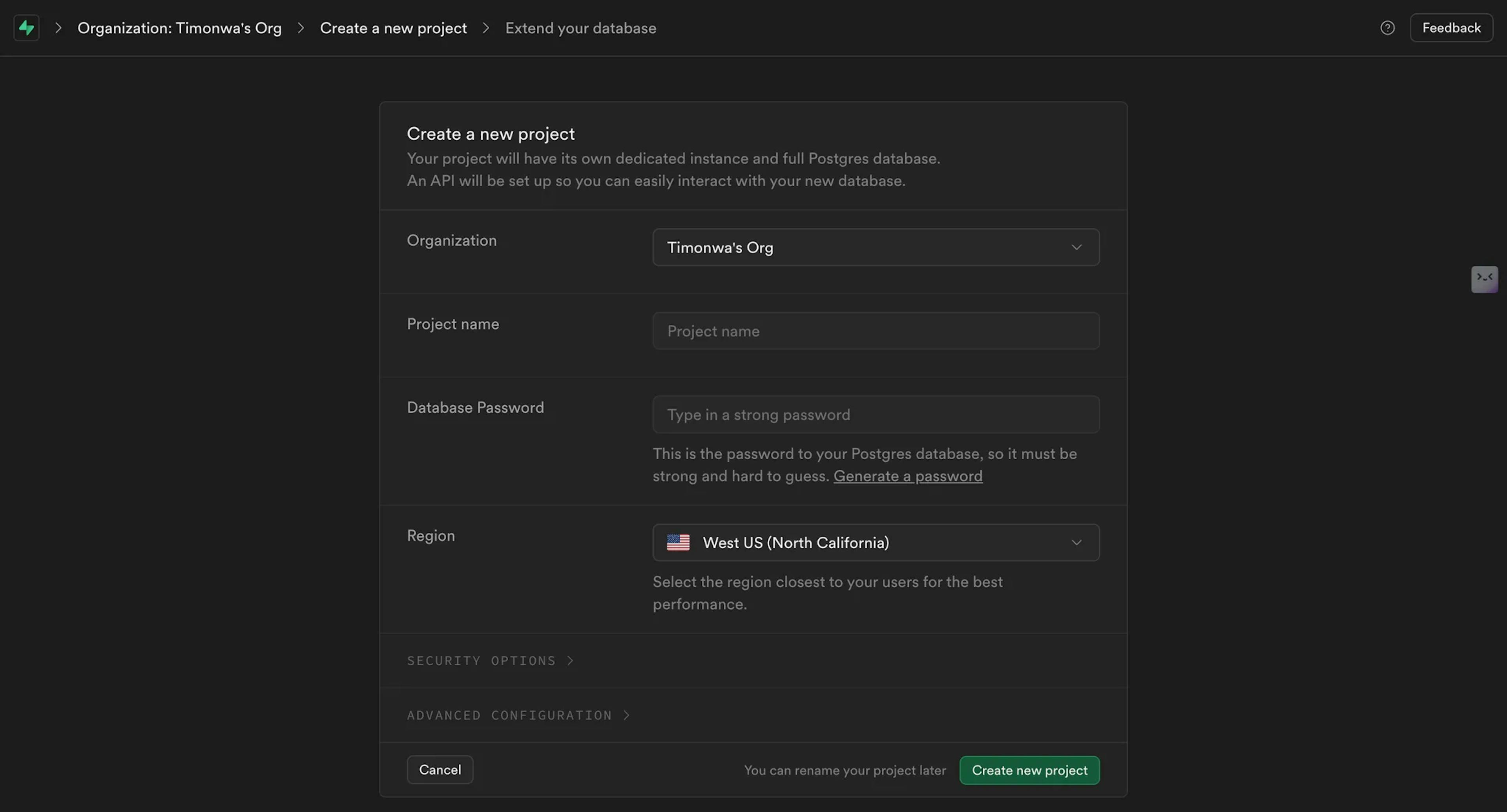The height and width of the screenshot is (812, 1507).
Task: Click the Generate a password link
Action: coord(907,476)
